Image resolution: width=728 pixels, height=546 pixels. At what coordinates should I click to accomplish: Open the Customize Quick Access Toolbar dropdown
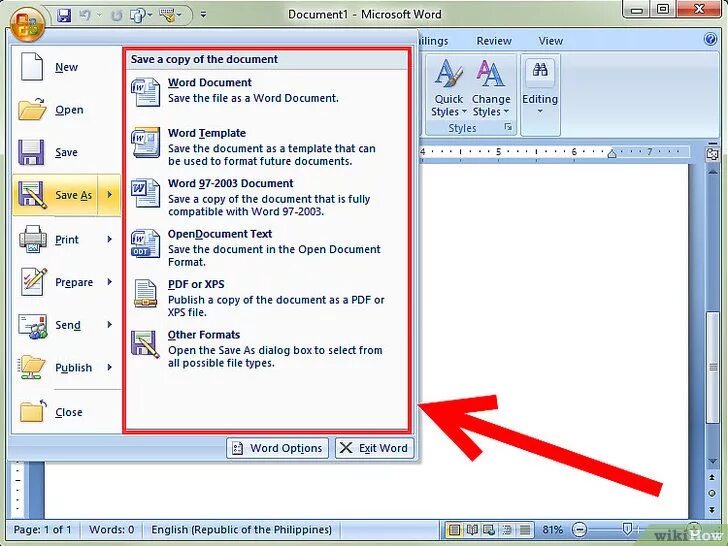(x=203, y=15)
